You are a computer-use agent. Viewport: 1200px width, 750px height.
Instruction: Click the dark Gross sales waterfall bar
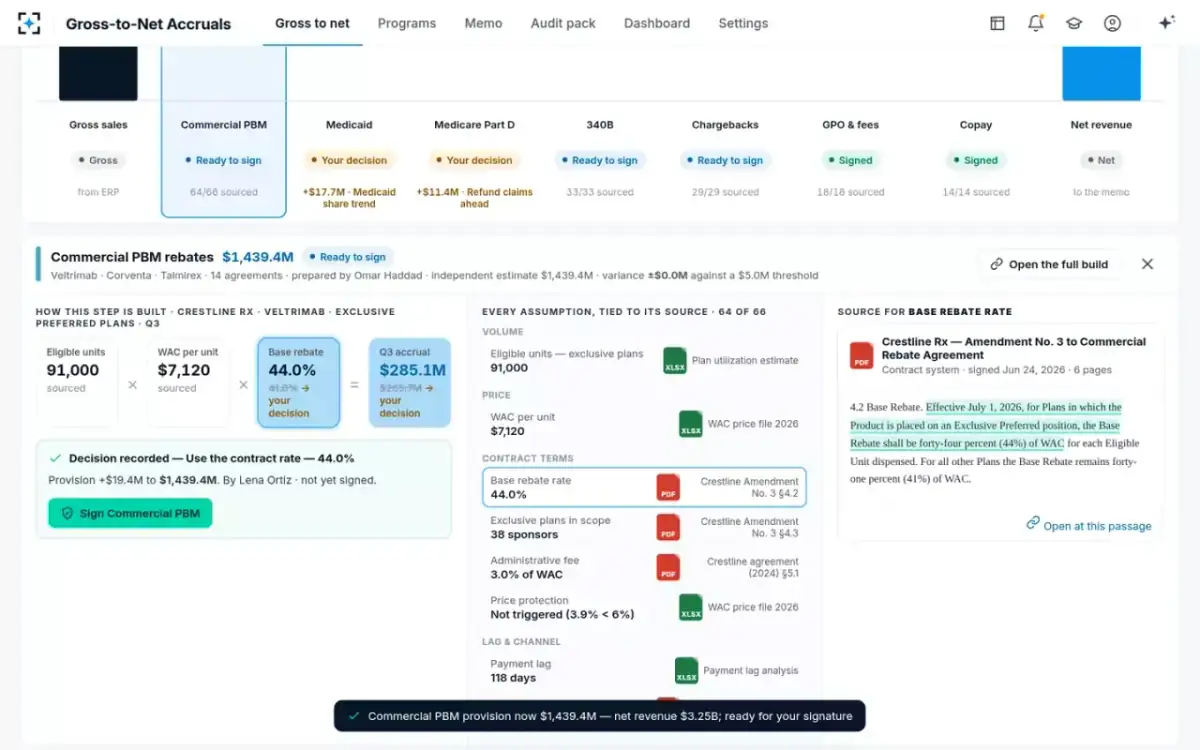pos(98,73)
